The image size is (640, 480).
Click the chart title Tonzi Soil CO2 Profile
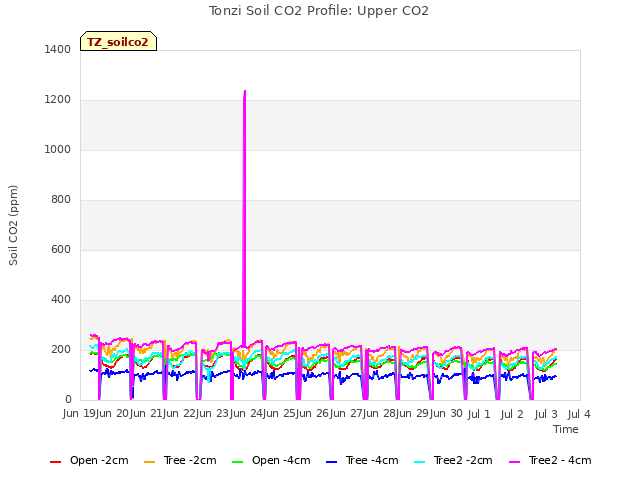pyautogui.click(x=319, y=11)
